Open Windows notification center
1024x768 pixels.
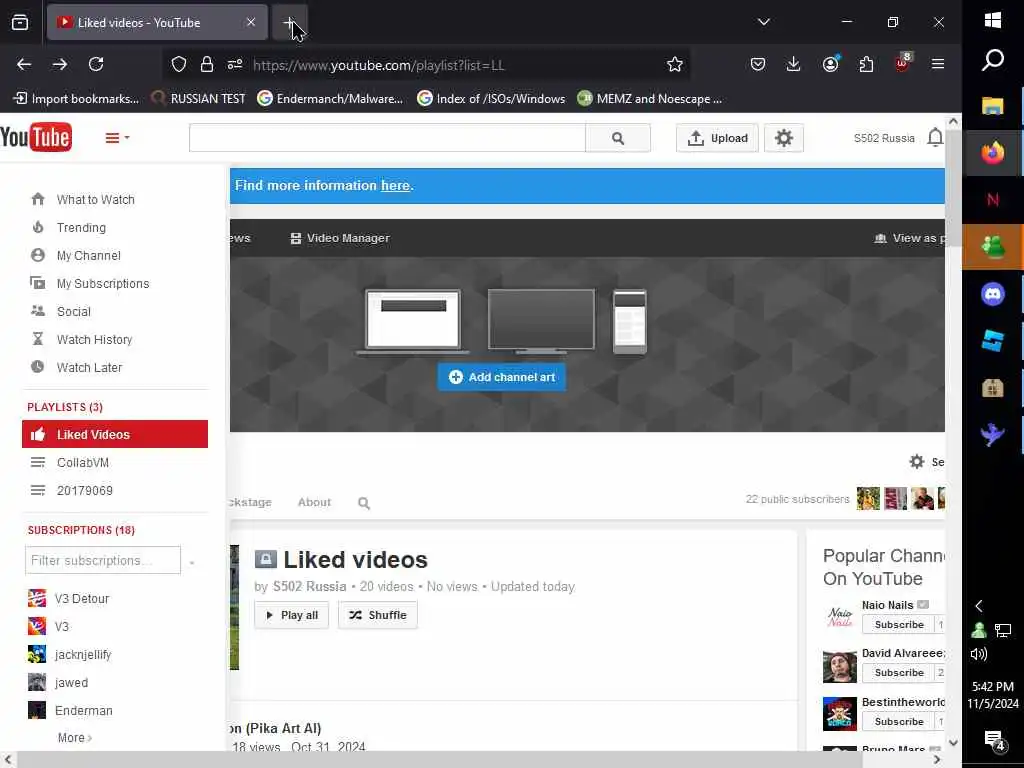pyautogui.click(x=994, y=740)
